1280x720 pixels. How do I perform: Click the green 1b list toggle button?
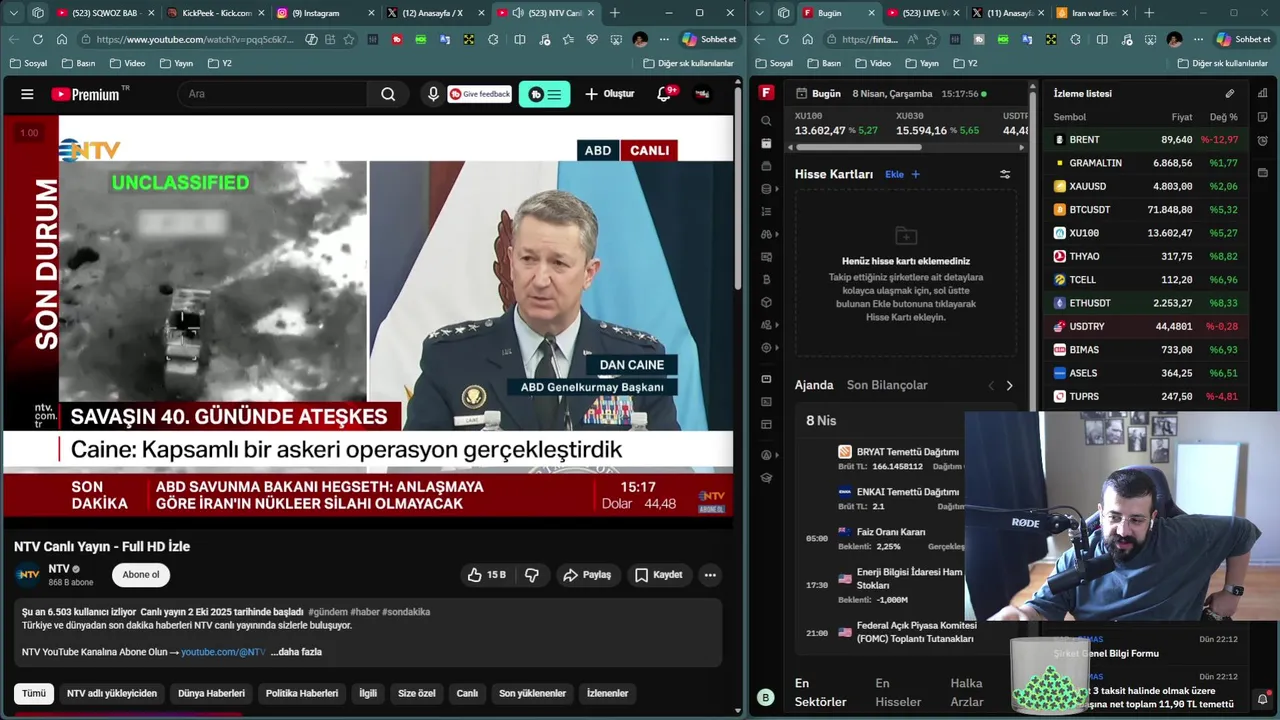[x=544, y=94]
